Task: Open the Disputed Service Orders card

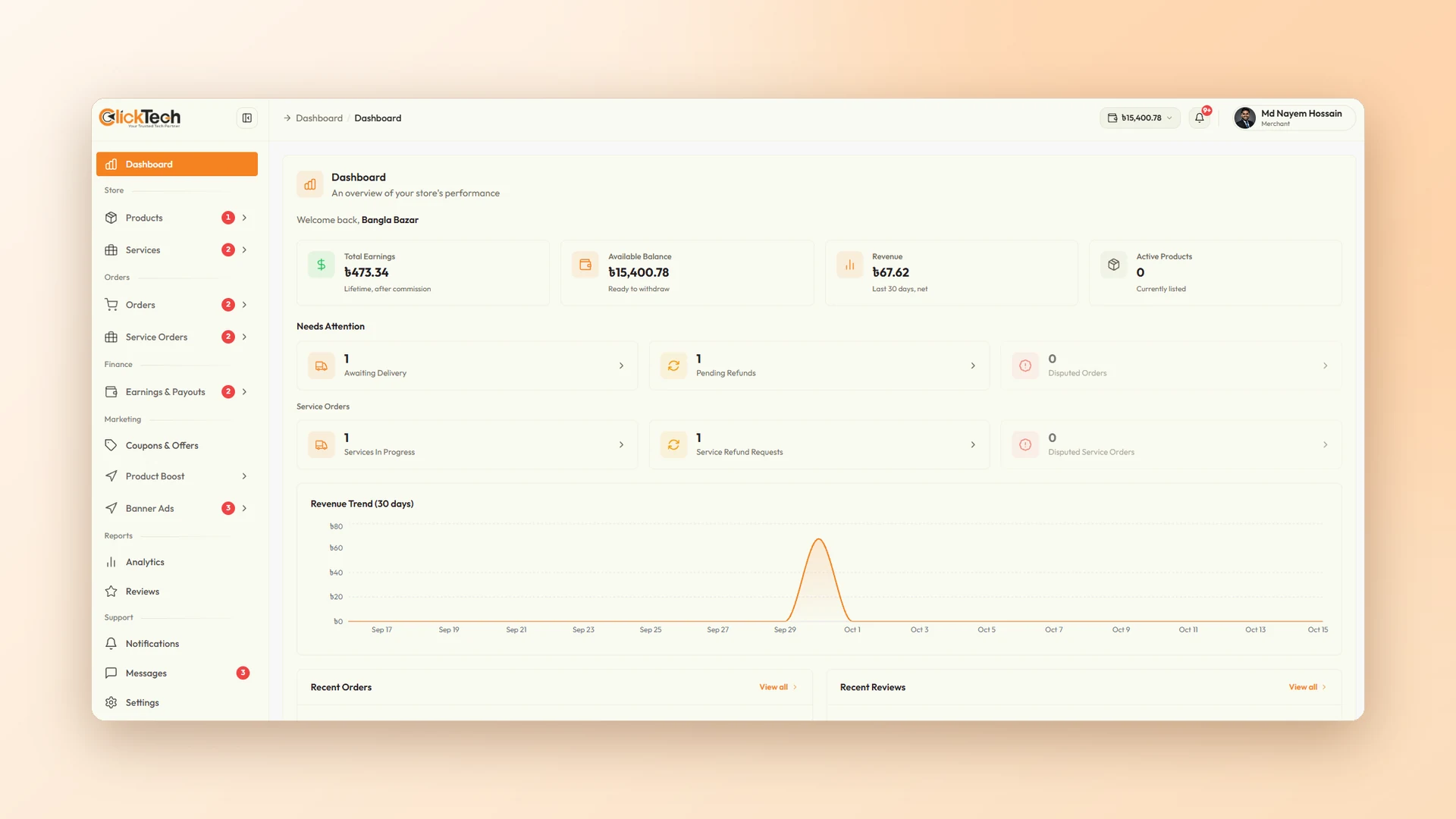Action: 1171,444
